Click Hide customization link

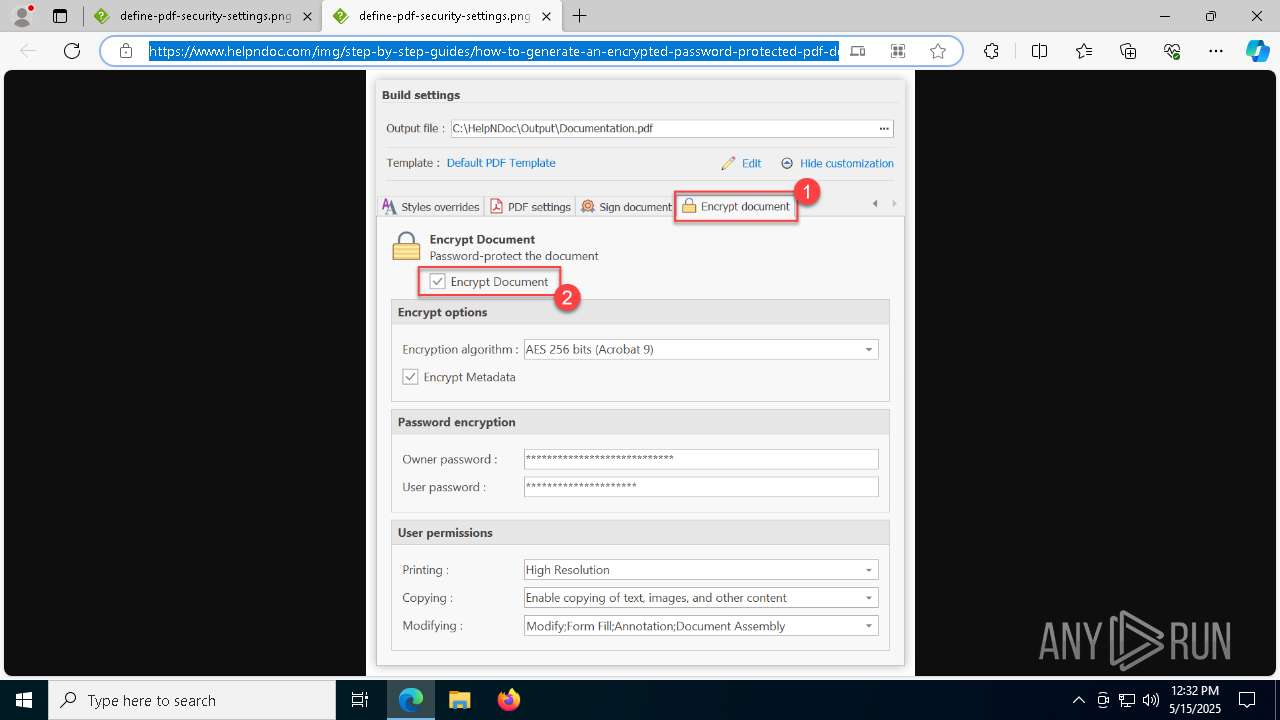[x=837, y=163]
